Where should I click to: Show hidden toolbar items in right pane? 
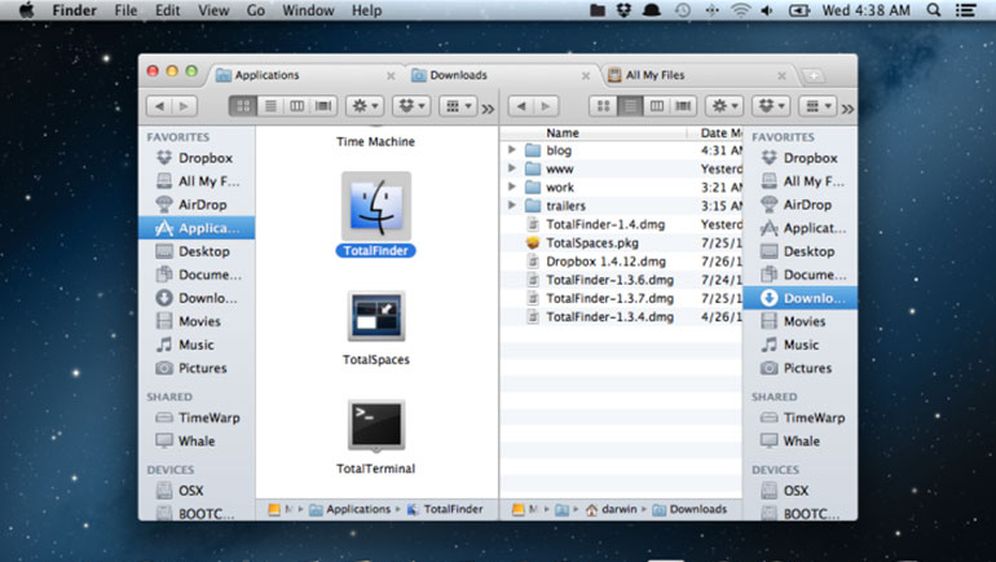click(x=847, y=109)
